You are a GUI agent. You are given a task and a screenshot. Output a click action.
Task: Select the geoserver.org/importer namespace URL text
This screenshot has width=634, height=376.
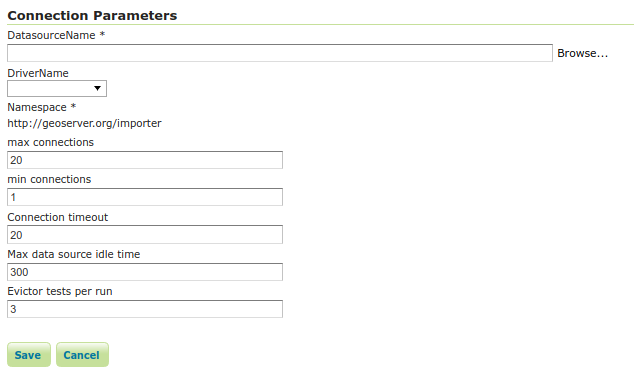pyautogui.click(x=84, y=123)
